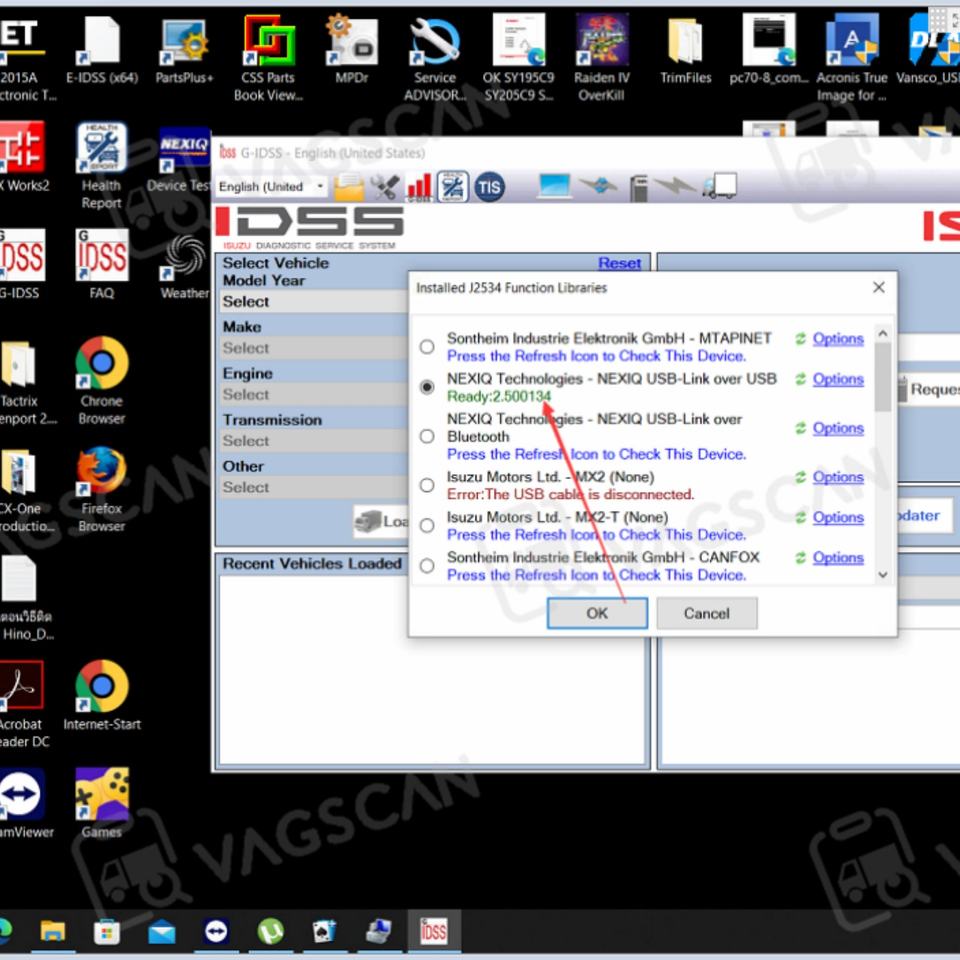Screen dimensions: 960x960
Task: Select Sontheim MTAPINET radio button
Action: (x=427, y=347)
